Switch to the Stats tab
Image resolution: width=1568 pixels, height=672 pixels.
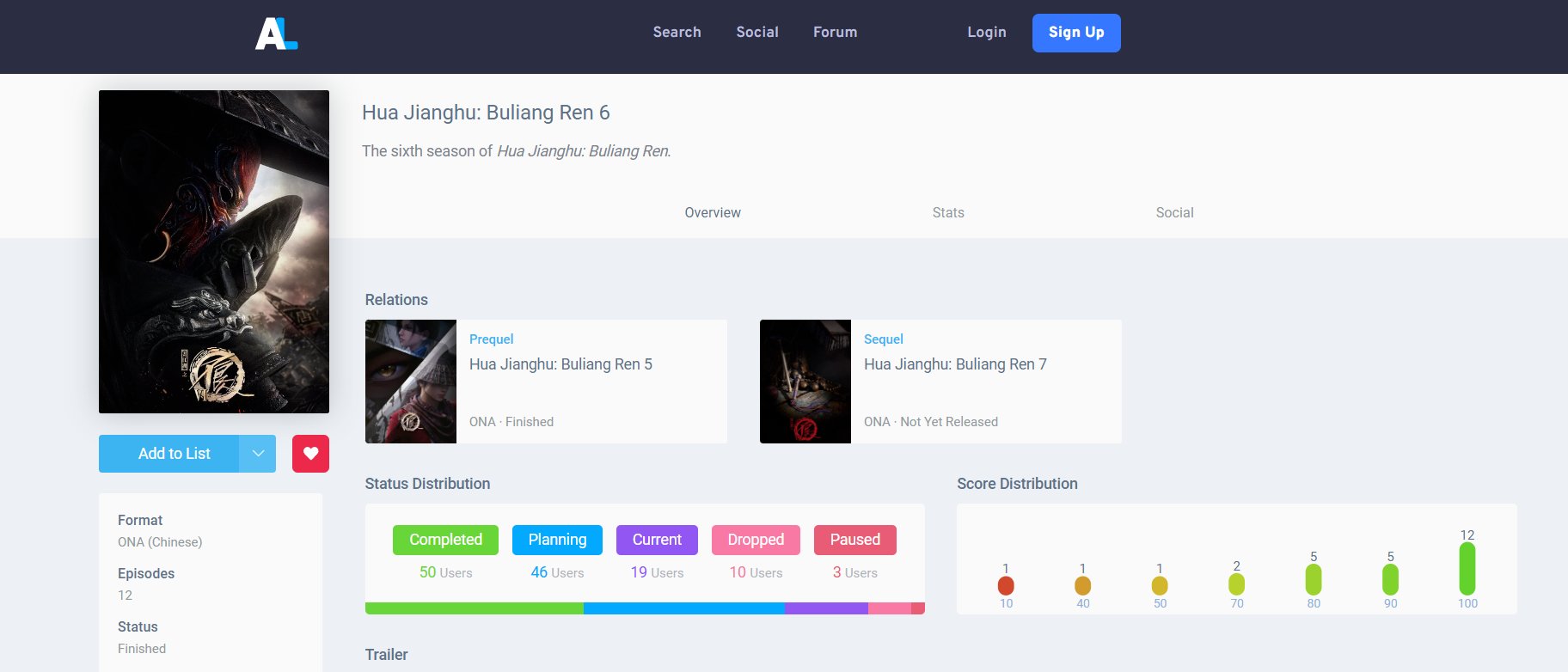pos(948,212)
